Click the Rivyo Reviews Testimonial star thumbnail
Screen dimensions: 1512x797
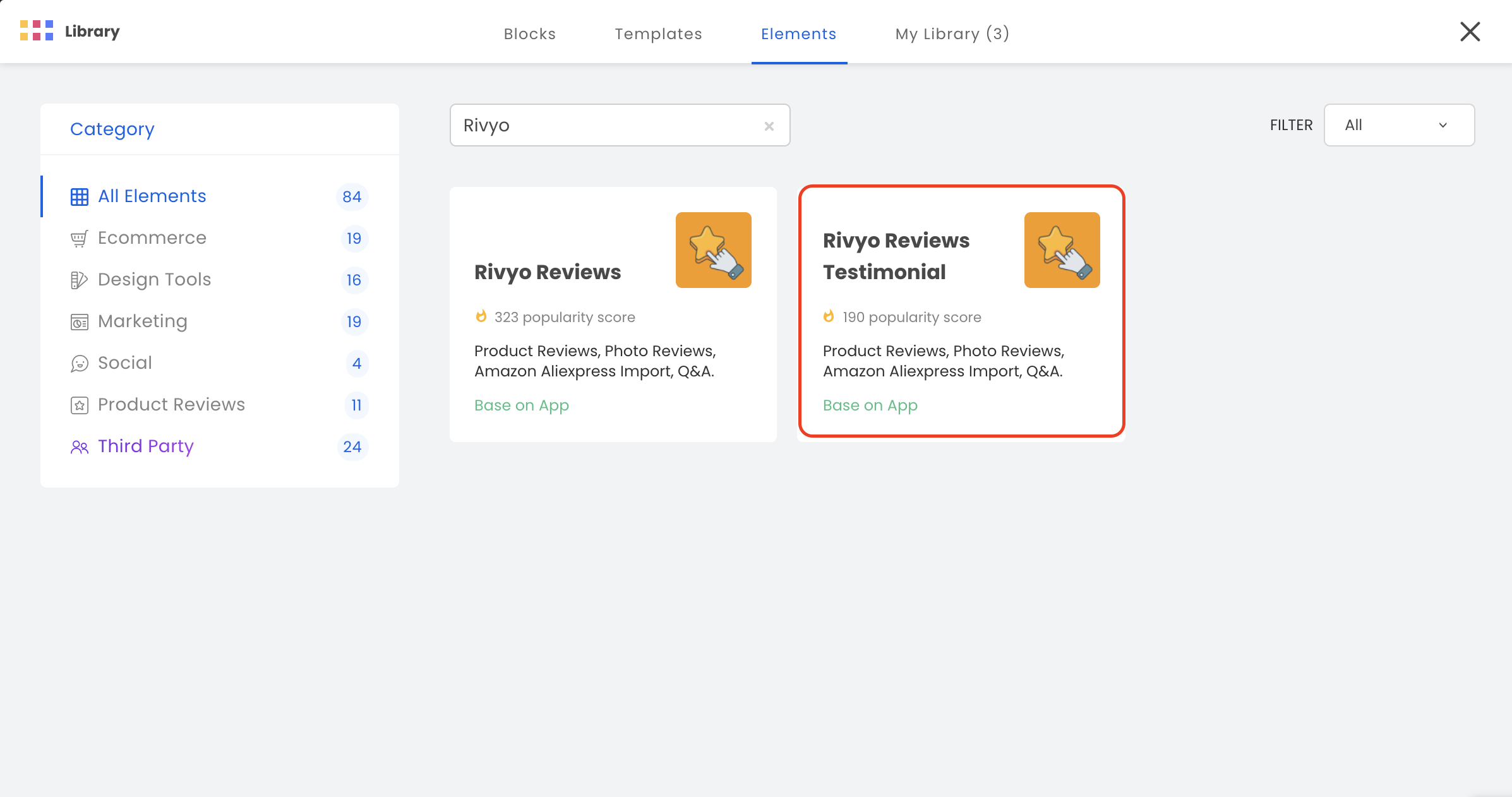click(1062, 250)
